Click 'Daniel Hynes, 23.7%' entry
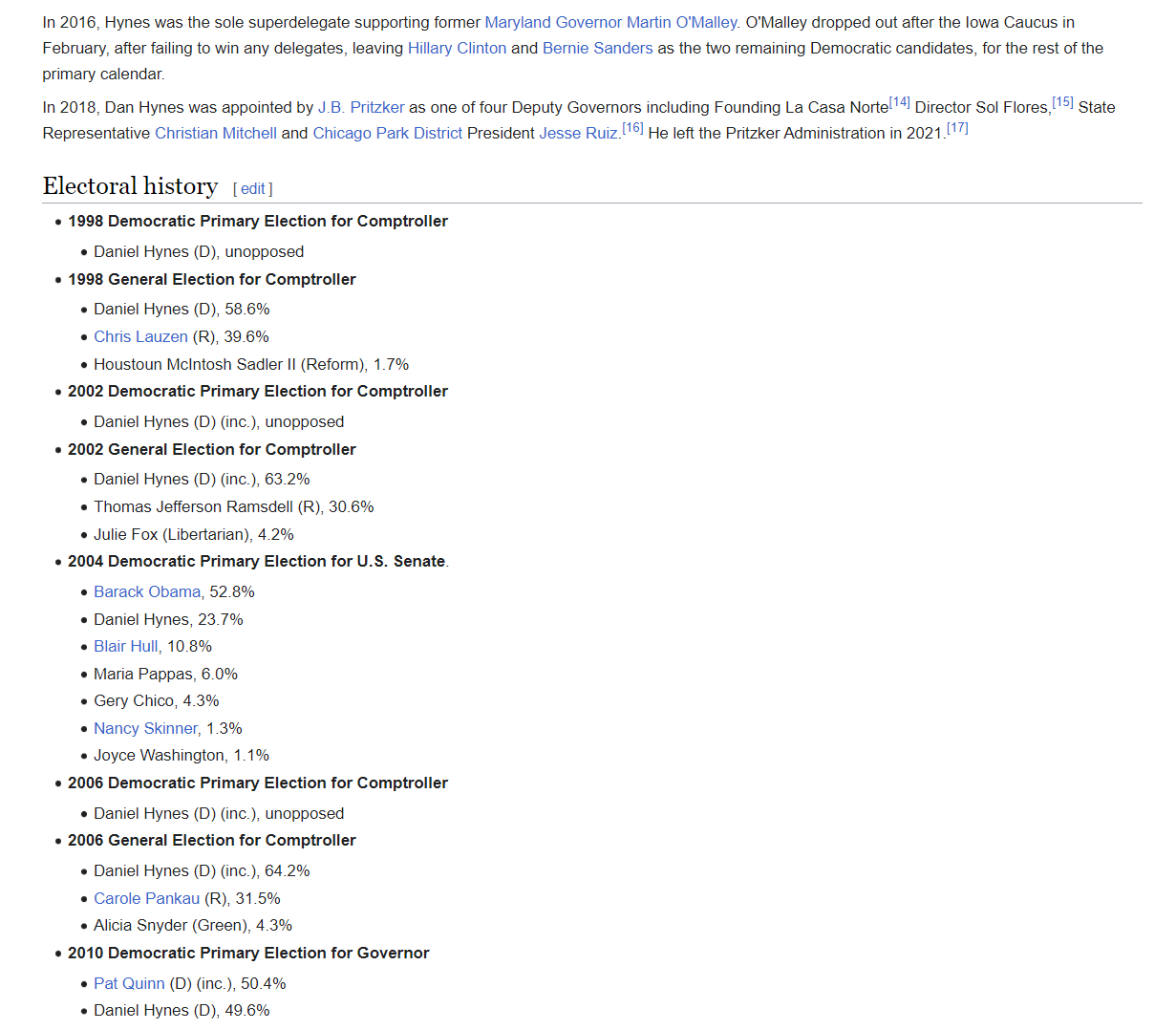Image resolution: width=1176 pixels, height=1030 pixels. pyautogui.click(x=168, y=619)
